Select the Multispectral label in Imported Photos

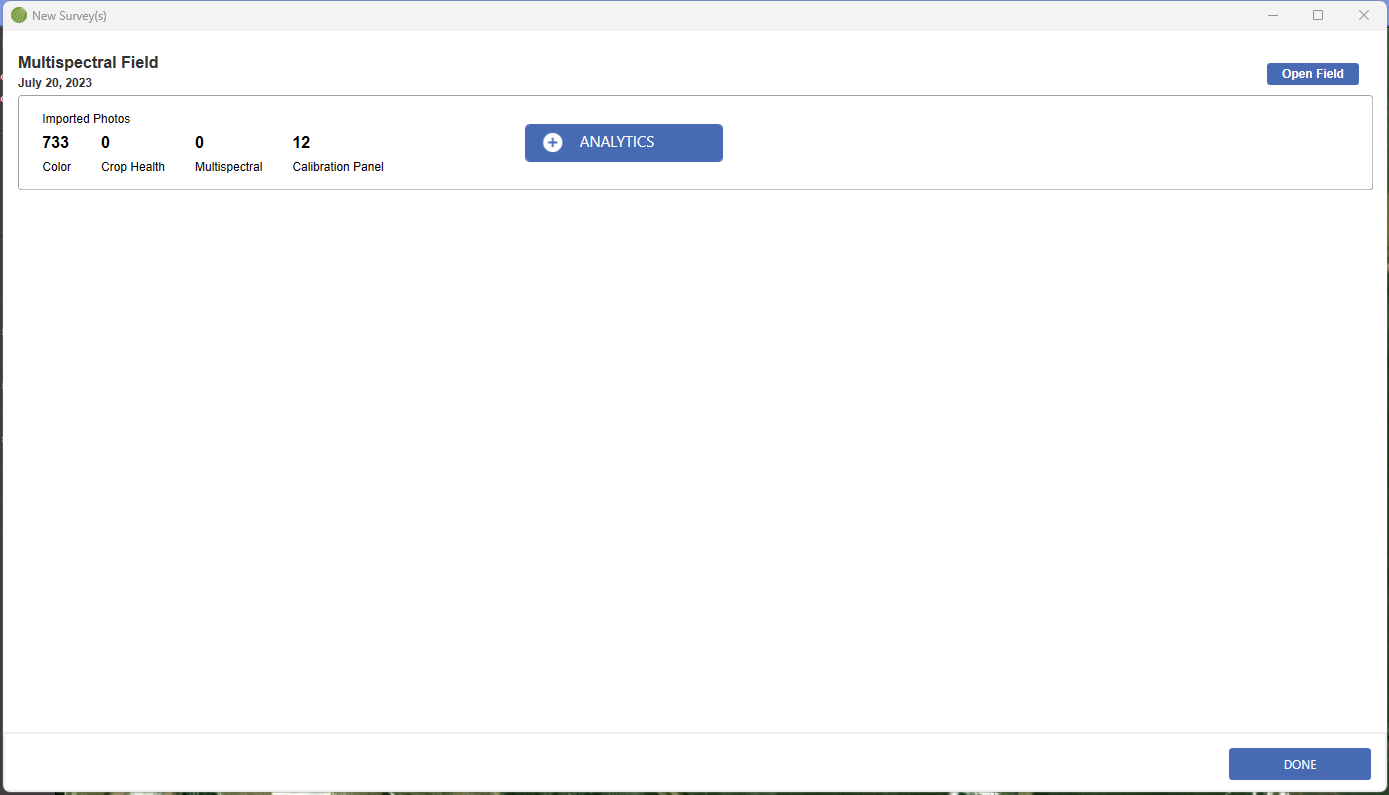[228, 167]
